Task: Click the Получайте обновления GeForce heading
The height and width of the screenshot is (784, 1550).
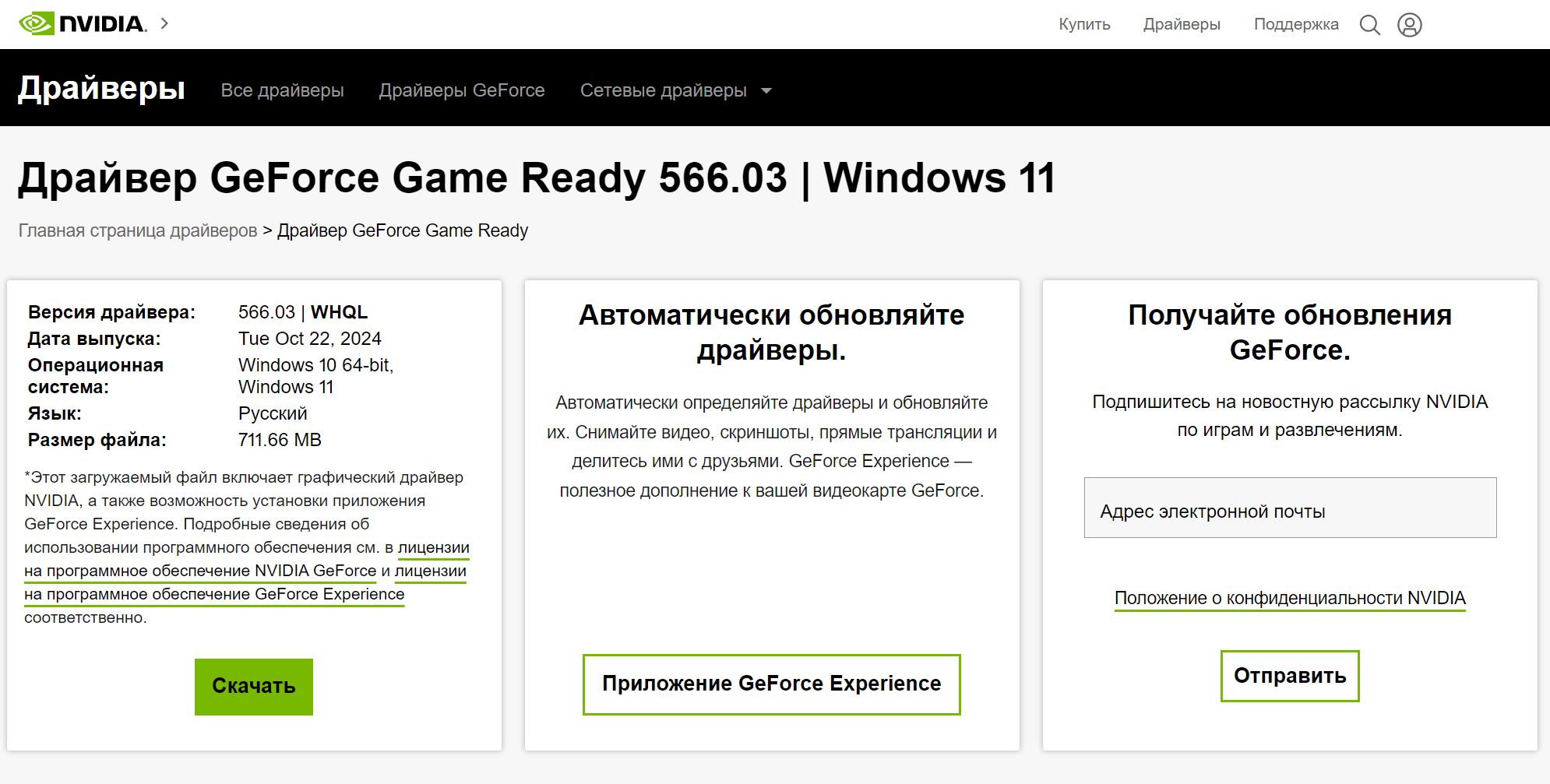Action: (x=1290, y=332)
